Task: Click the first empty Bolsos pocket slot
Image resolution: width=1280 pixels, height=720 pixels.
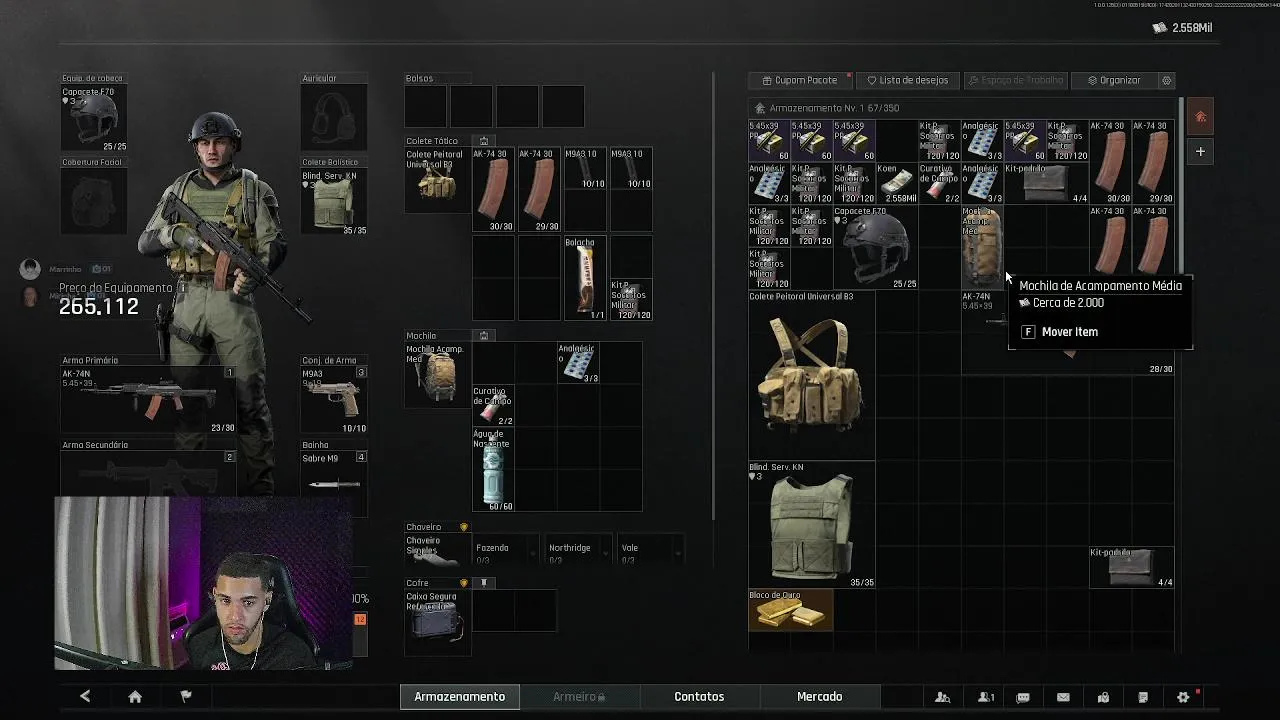Action: [426, 106]
